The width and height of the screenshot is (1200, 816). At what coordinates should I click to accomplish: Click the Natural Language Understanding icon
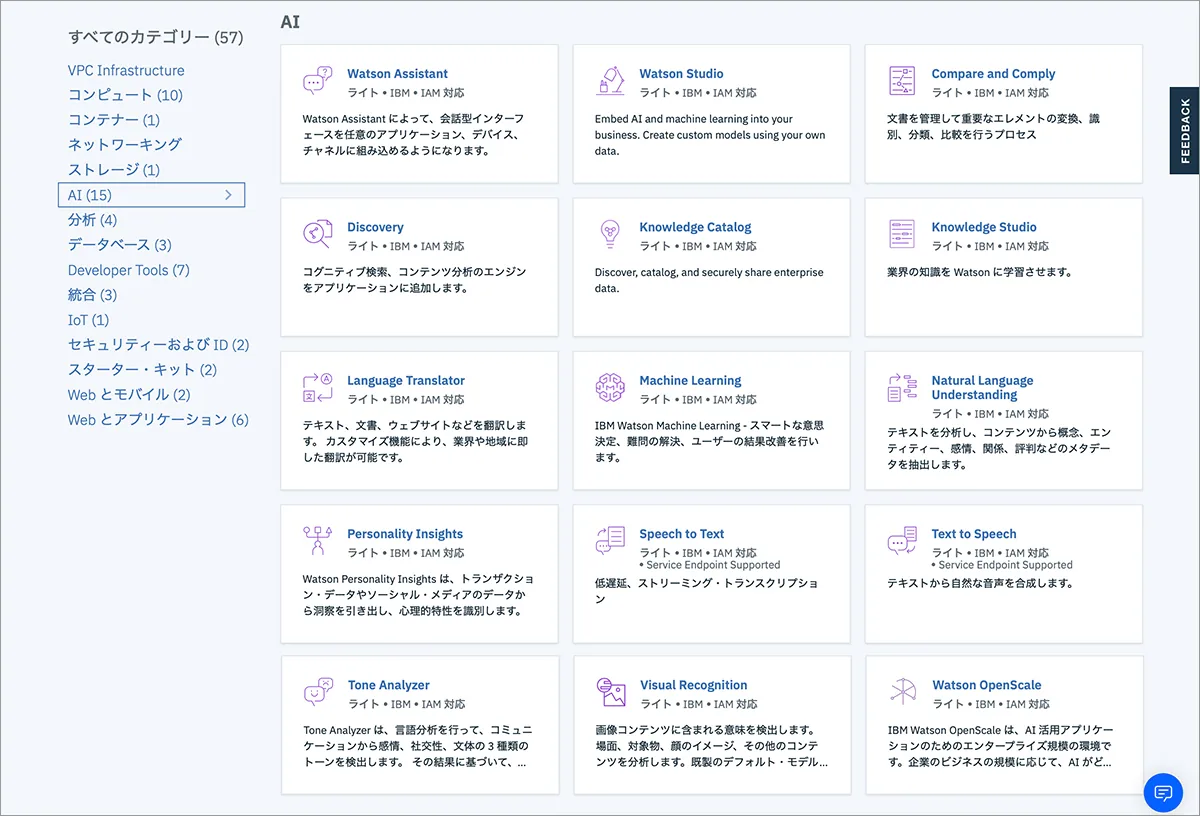pos(902,388)
